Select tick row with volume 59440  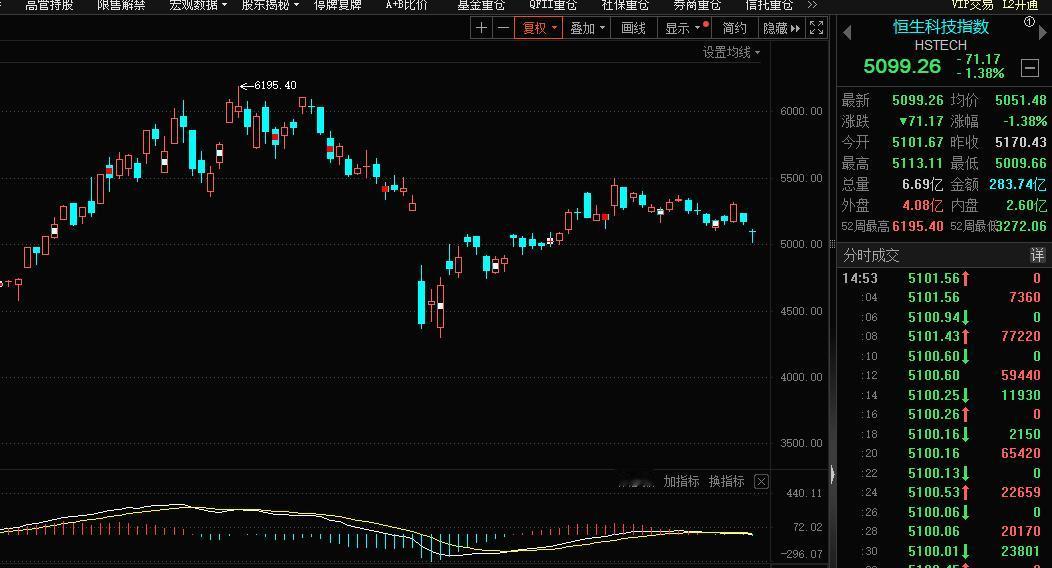pyautogui.click(x=943, y=375)
